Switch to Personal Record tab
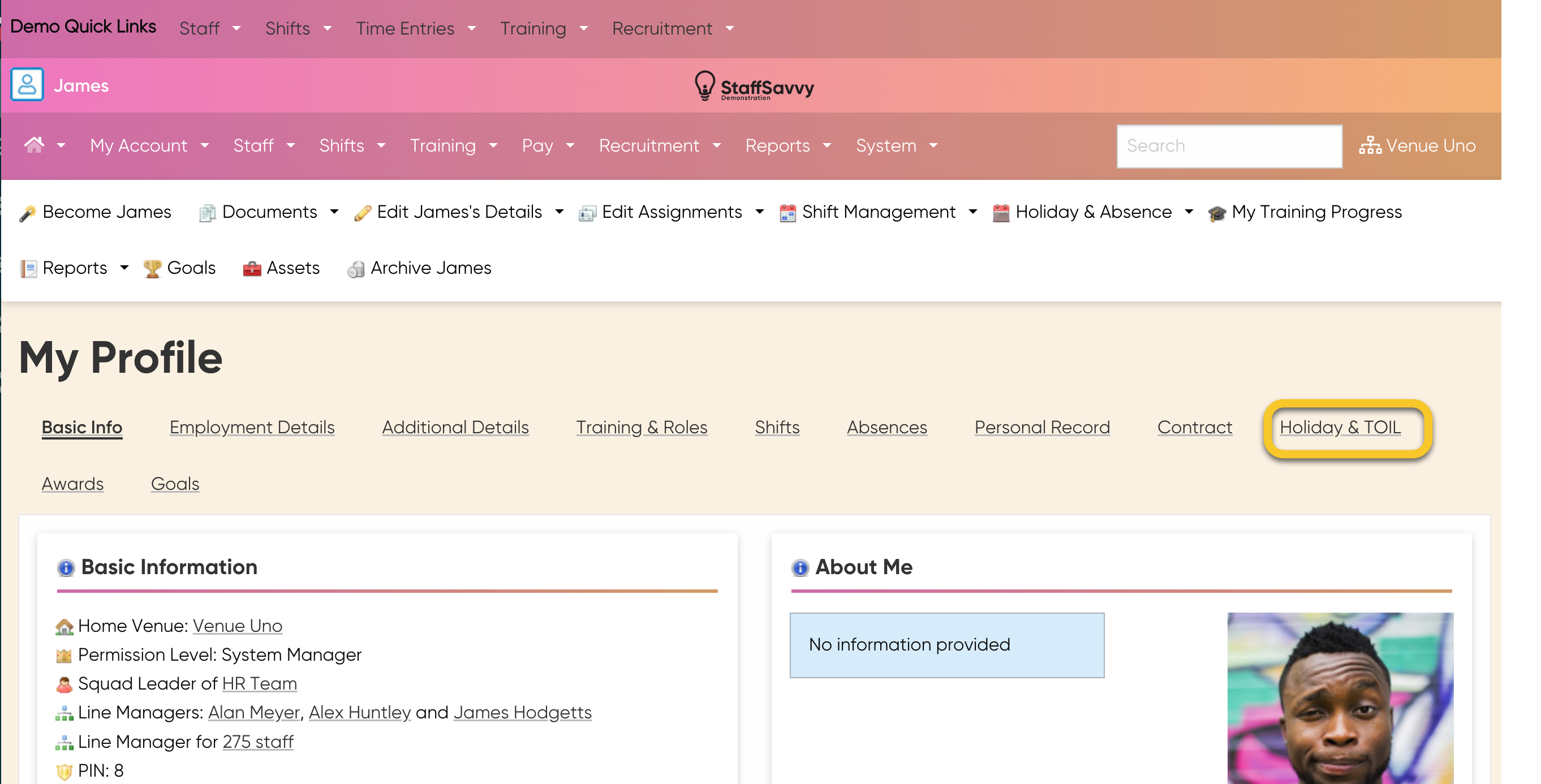Screen dimensions: 1541x784 (1042, 427)
